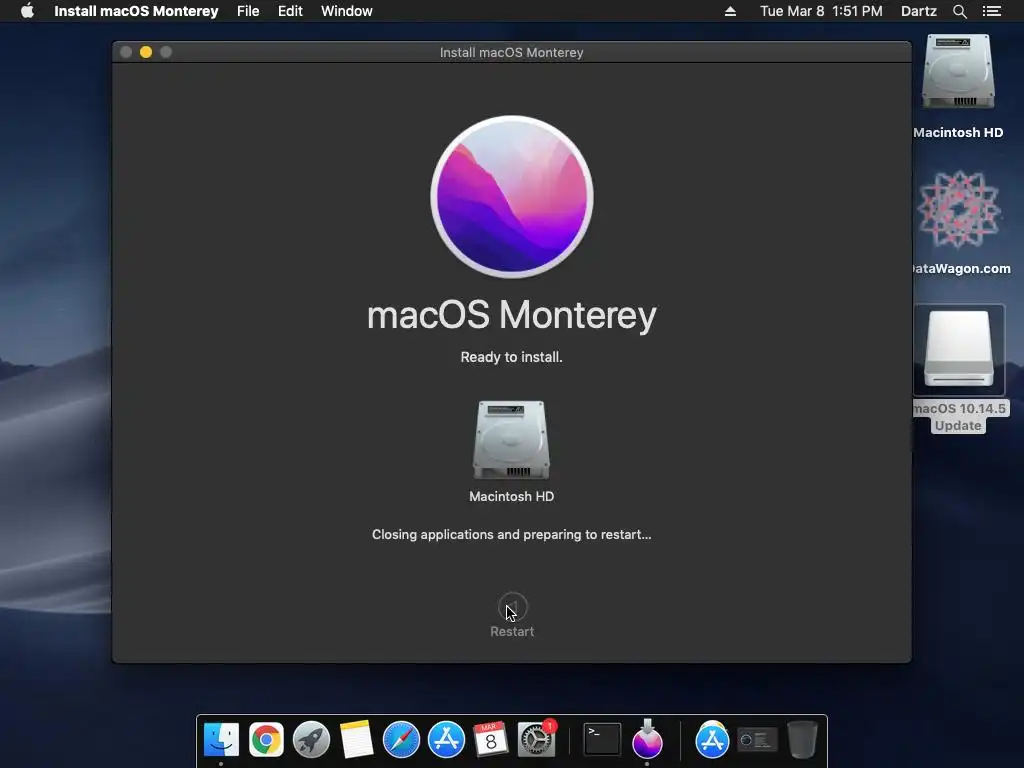Open System Preferences with badge
1024x768 pixels.
coord(536,739)
